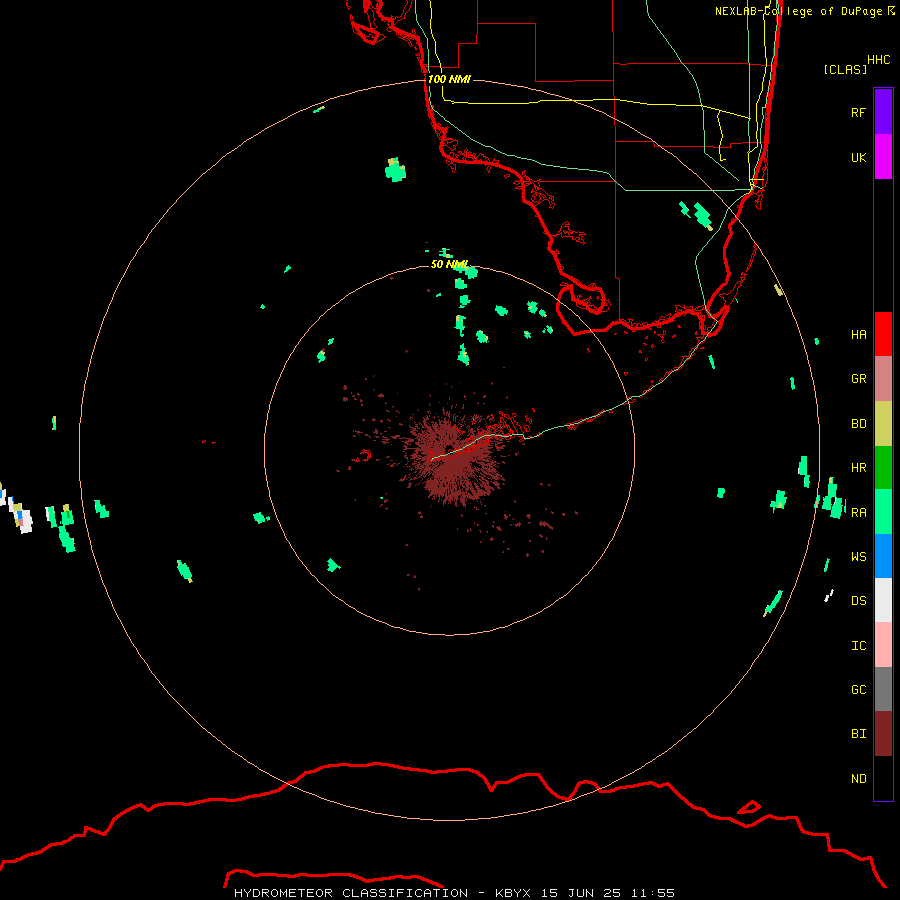Click the WS blue legend swatch
Viewport: 900px width, 900px height.
point(883,556)
